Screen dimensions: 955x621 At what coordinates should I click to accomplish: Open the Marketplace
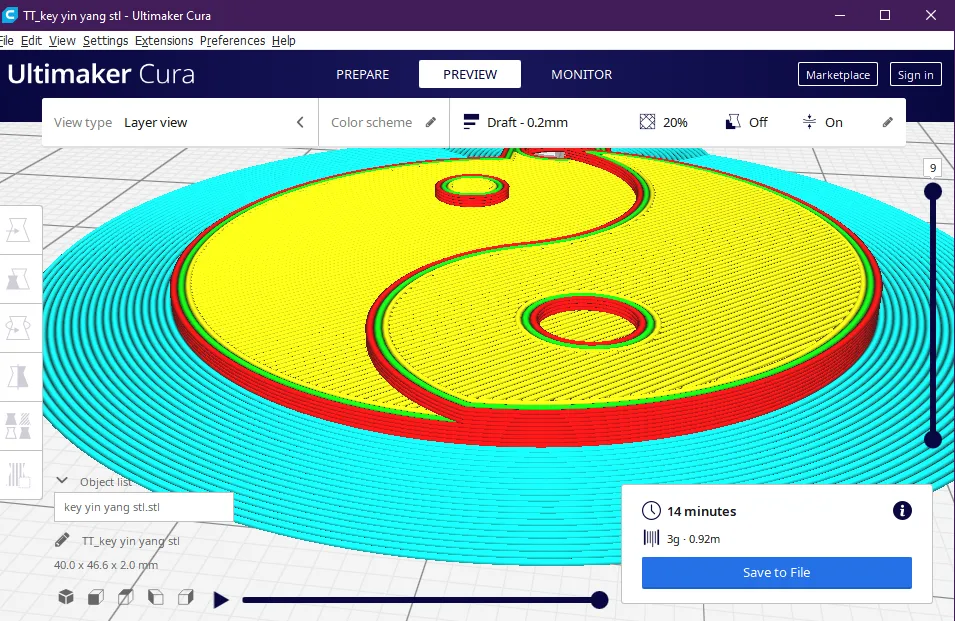(x=837, y=74)
